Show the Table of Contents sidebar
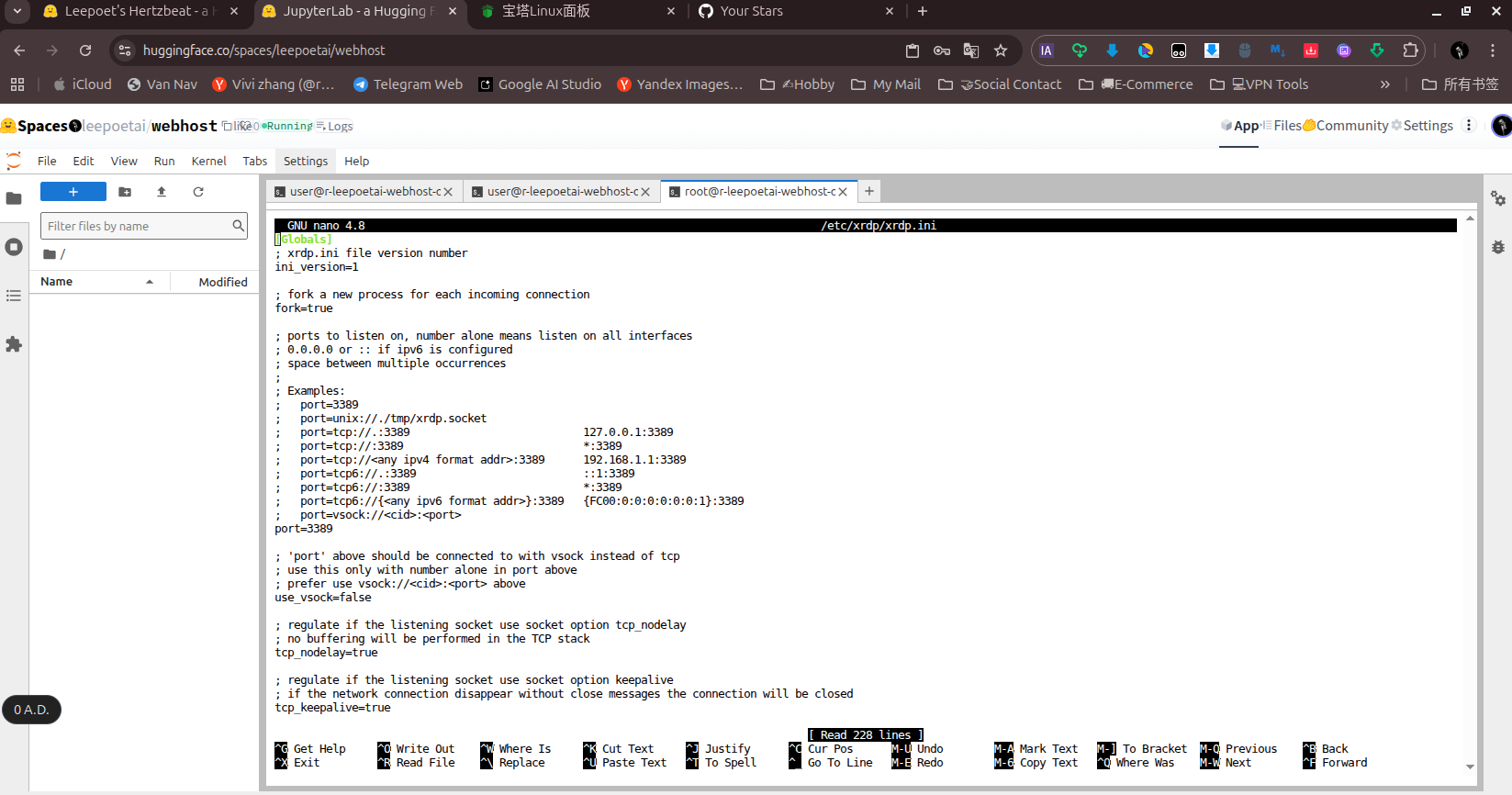This screenshot has width=1512, height=795. coord(14,296)
